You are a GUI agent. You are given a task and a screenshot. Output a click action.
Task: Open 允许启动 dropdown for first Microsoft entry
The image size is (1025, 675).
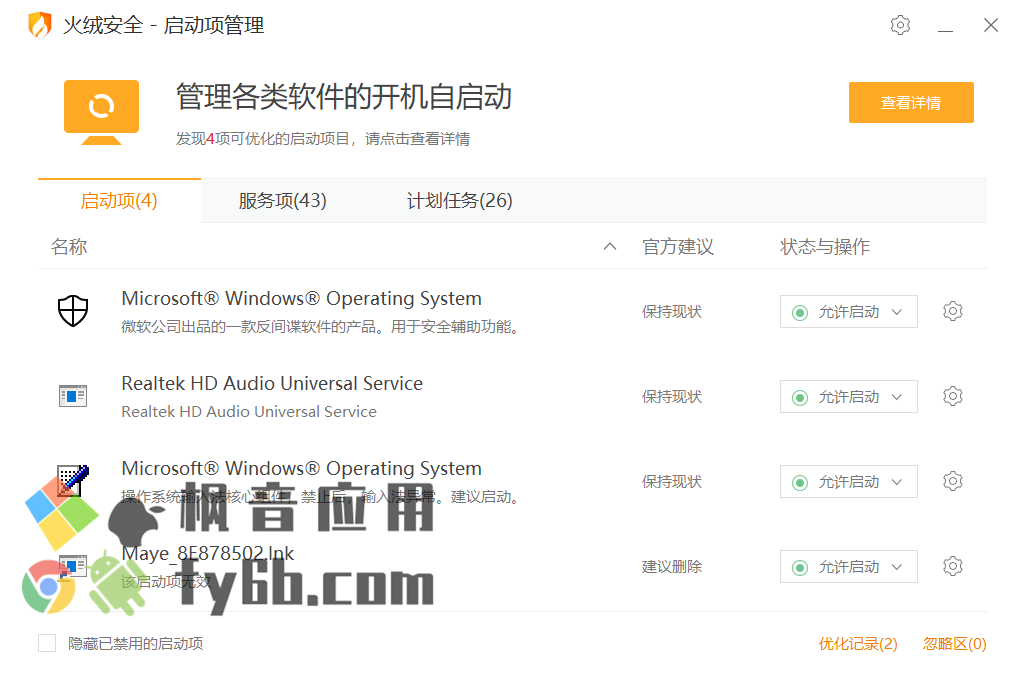tap(849, 312)
